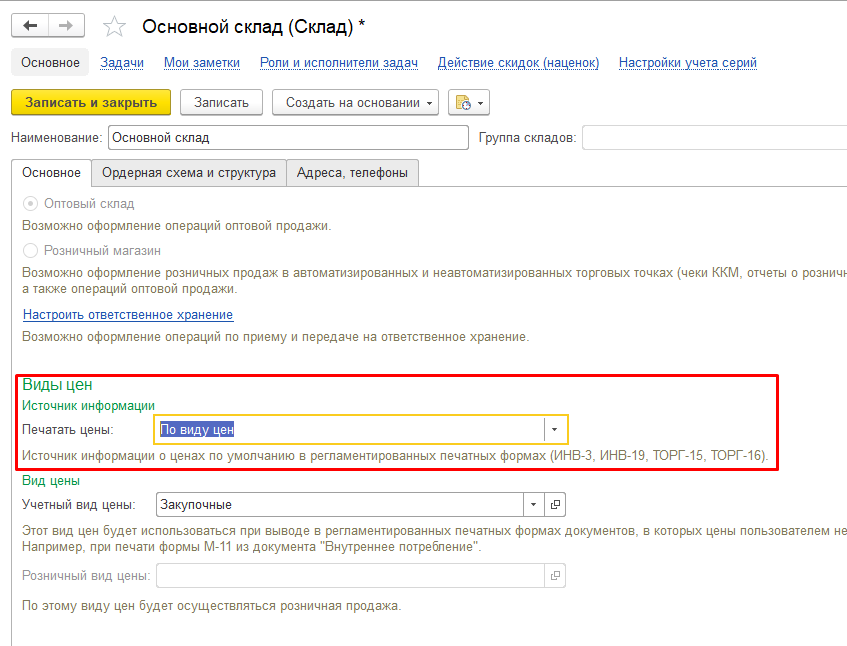Click the Группа складов input field

tap(714, 137)
